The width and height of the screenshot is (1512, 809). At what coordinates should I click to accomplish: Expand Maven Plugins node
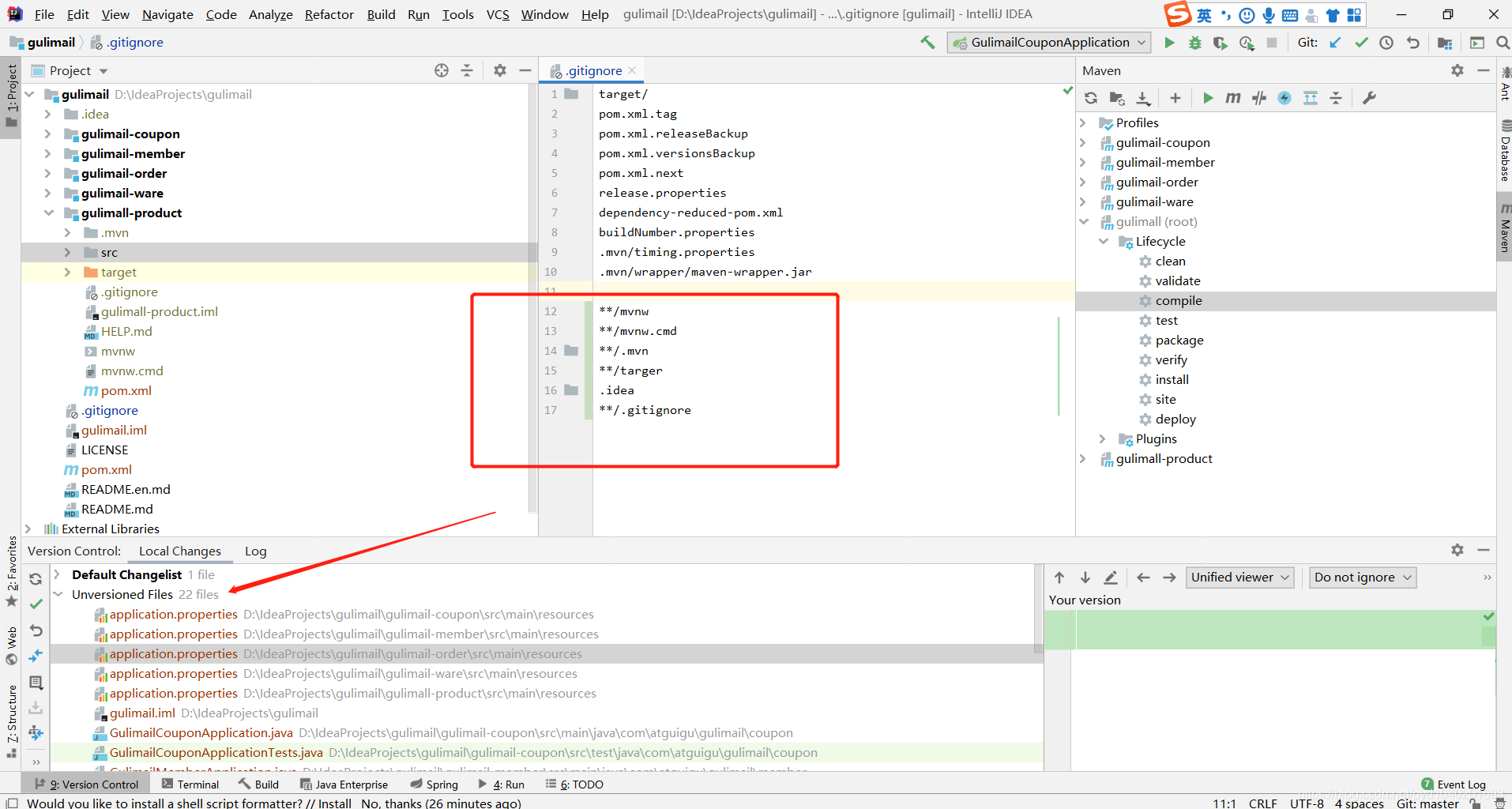tap(1102, 439)
